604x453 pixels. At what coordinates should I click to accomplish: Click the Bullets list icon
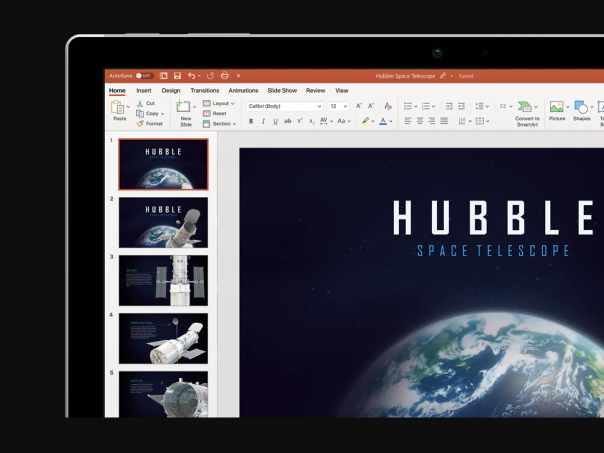[408, 106]
